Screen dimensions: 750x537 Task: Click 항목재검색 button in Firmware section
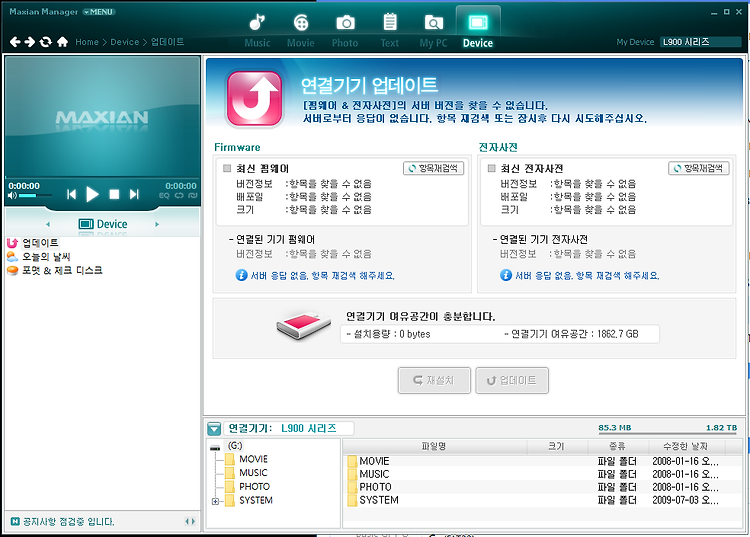[x=433, y=168]
